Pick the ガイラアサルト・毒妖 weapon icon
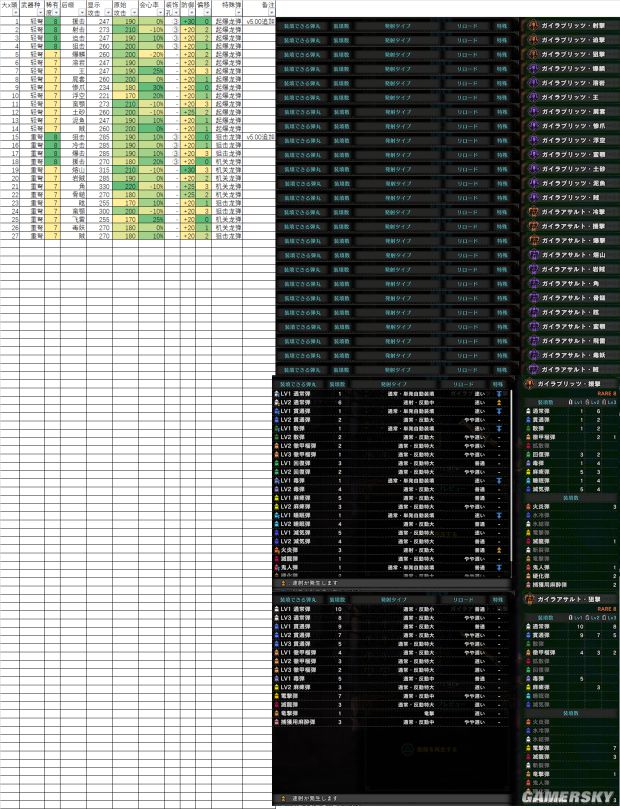Viewport: 620px width, 809px height. point(534,354)
